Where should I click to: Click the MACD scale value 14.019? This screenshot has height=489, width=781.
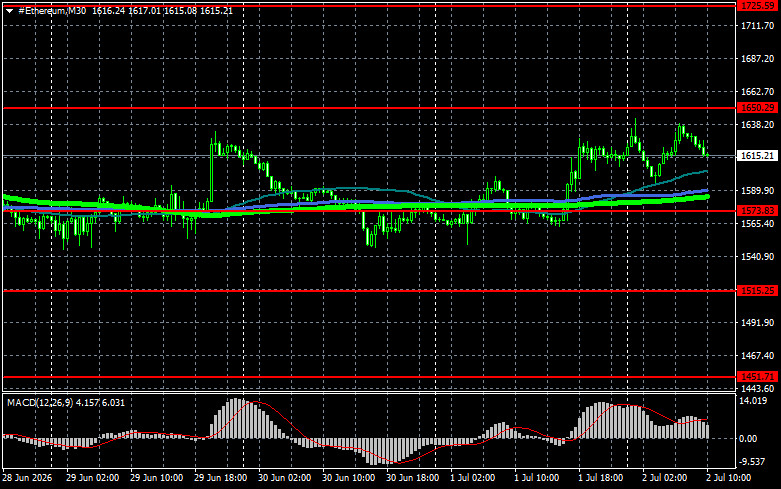tap(753, 401)
